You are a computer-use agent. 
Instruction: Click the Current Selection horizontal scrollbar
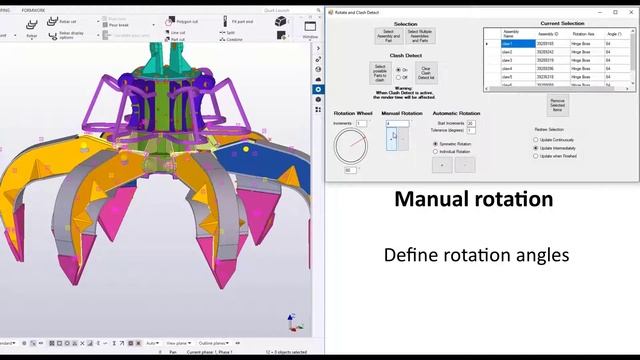coord(557,89)
